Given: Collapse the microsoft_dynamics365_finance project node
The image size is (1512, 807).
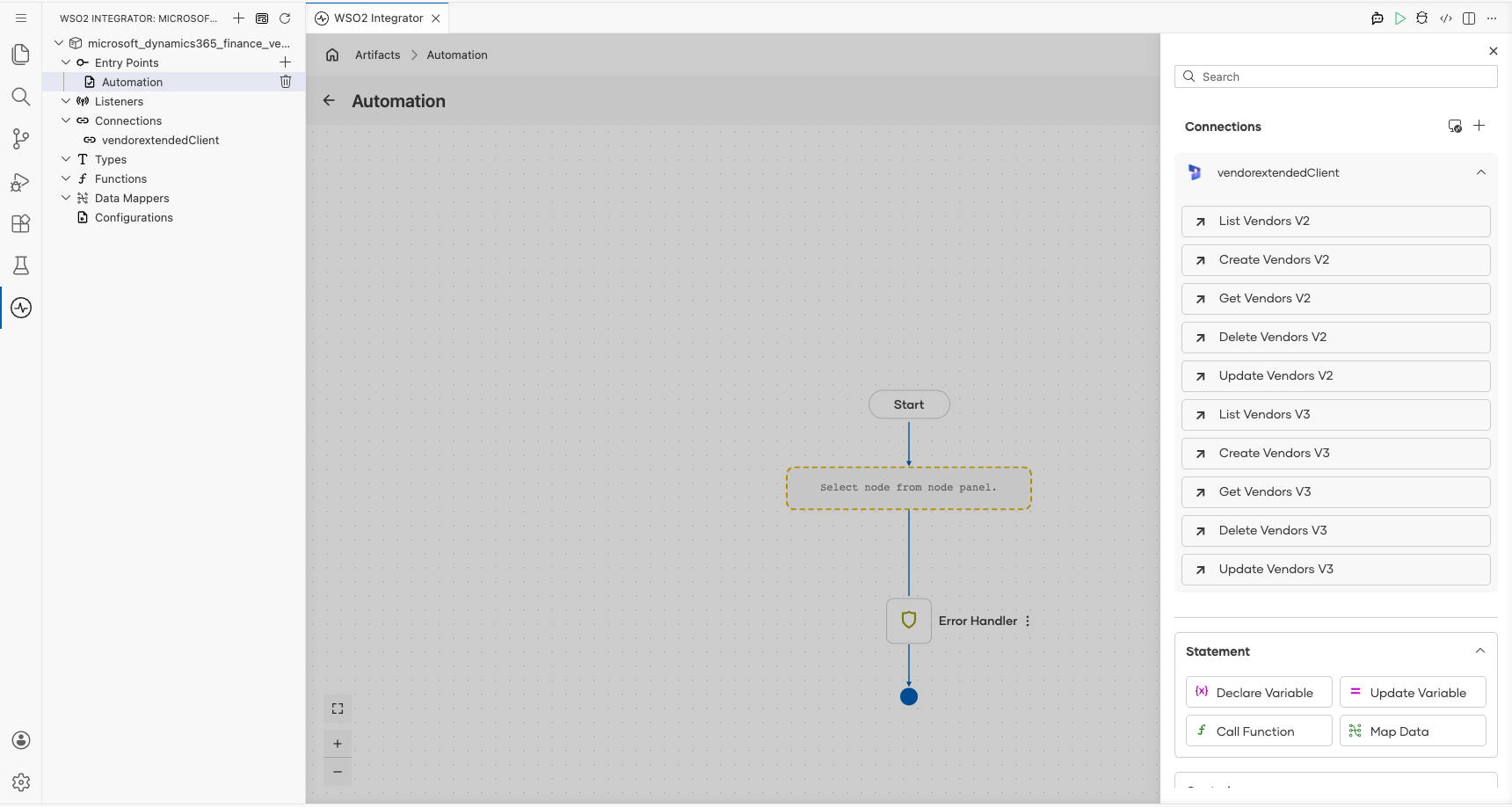Looking at the screenshot, I should 59,43.
